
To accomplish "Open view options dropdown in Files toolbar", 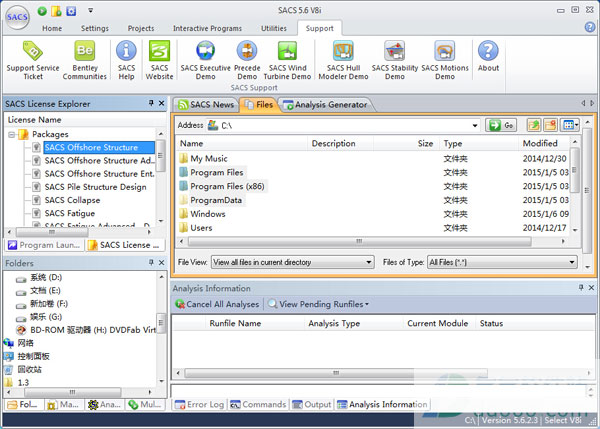I will [x=570, y=125].
